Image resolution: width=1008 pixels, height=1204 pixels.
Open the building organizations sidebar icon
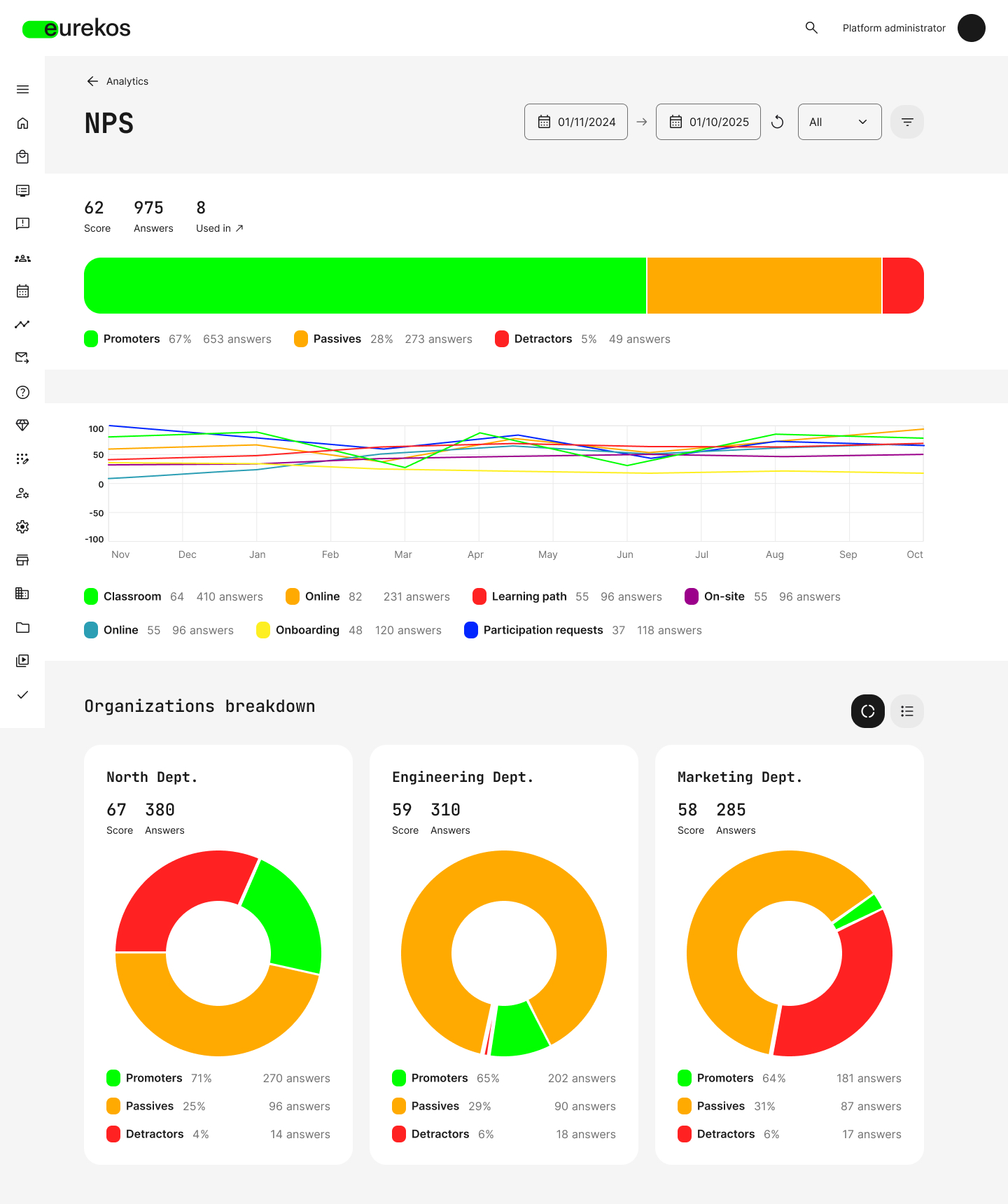pos(22,594)
